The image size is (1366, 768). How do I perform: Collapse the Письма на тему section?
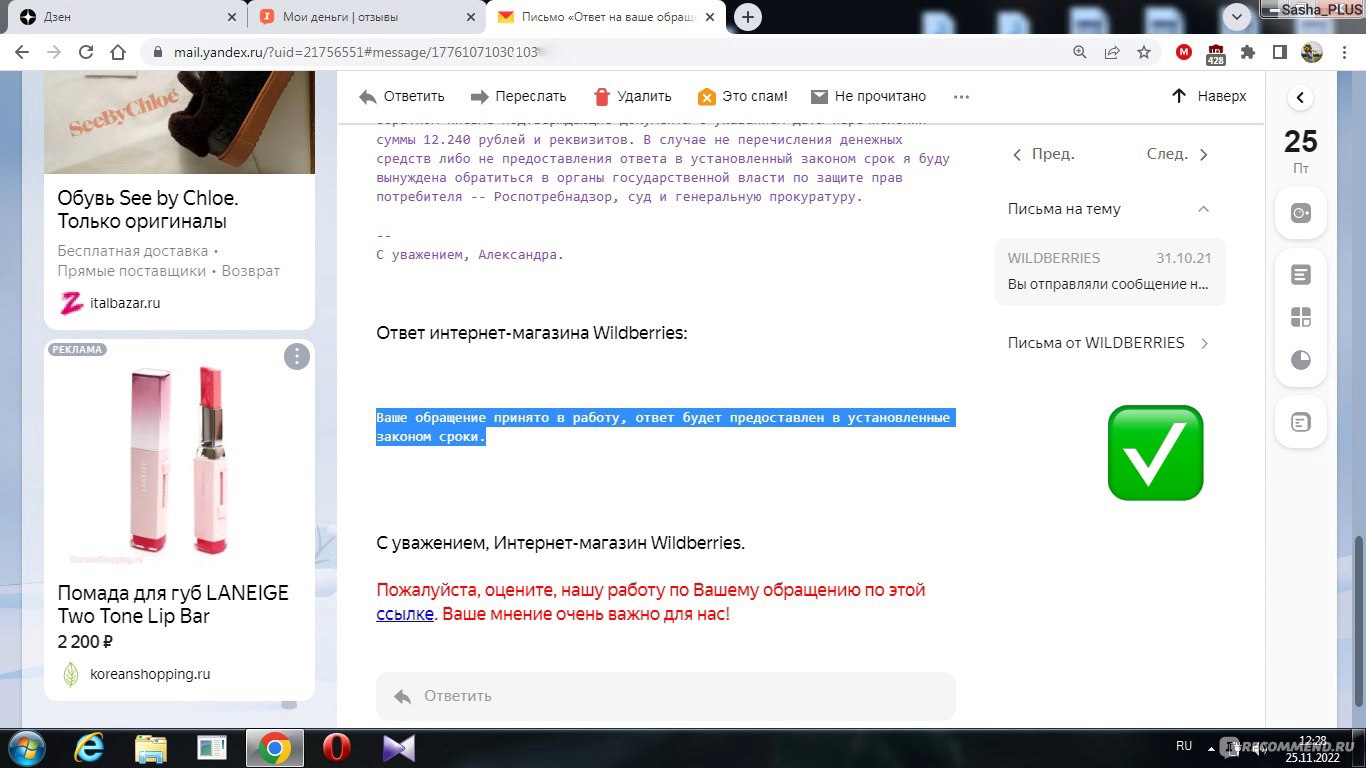(1204, 209)
